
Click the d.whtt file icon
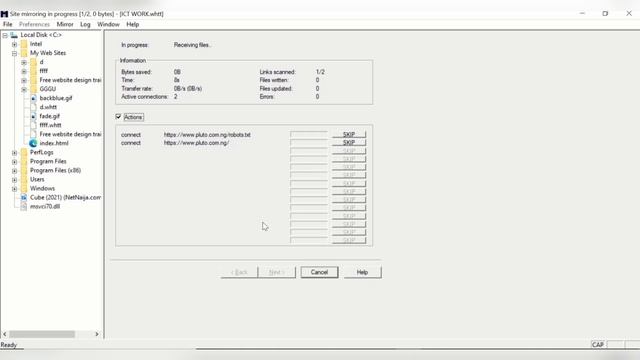pos(33,107)
